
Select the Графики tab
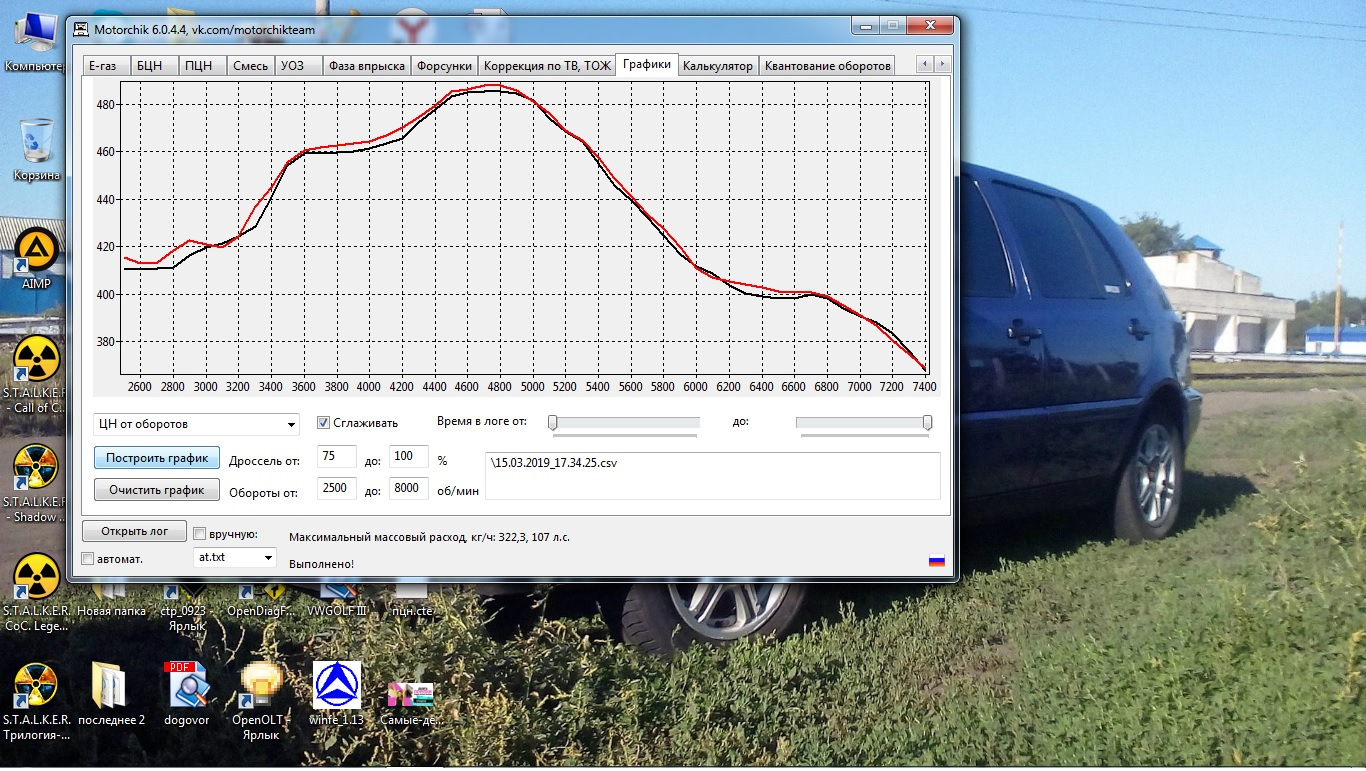647,64
